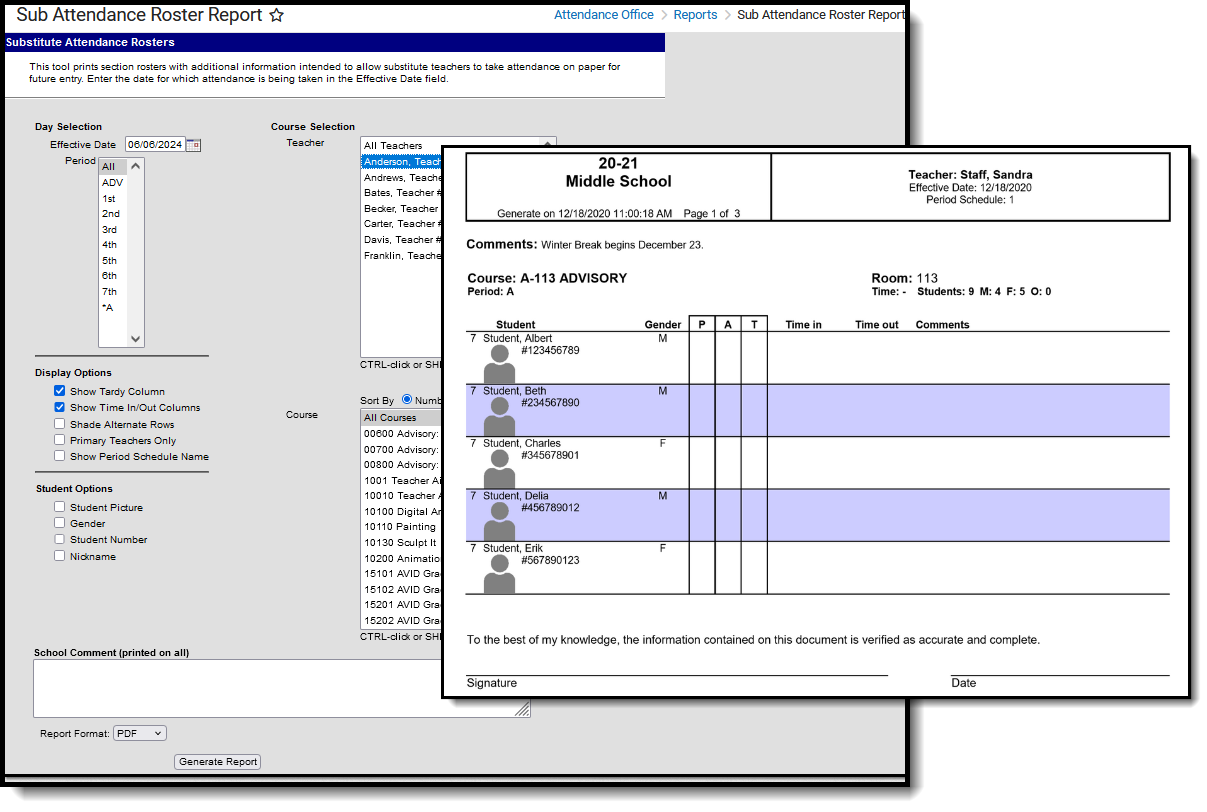
Task: Select 15101 AVID in the Course list
Action: click(402, 574)
